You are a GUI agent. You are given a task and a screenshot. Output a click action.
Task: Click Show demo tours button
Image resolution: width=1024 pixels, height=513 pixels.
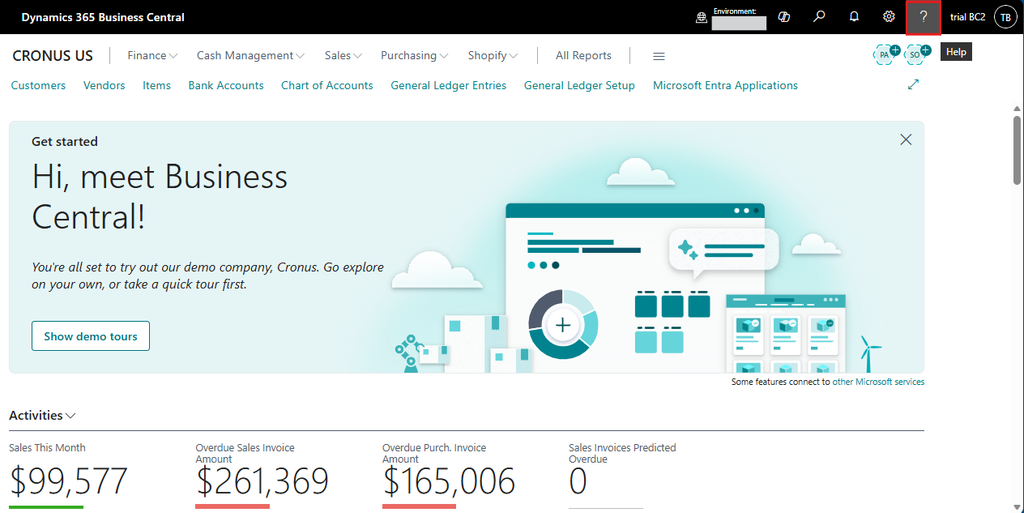(91, 336)
